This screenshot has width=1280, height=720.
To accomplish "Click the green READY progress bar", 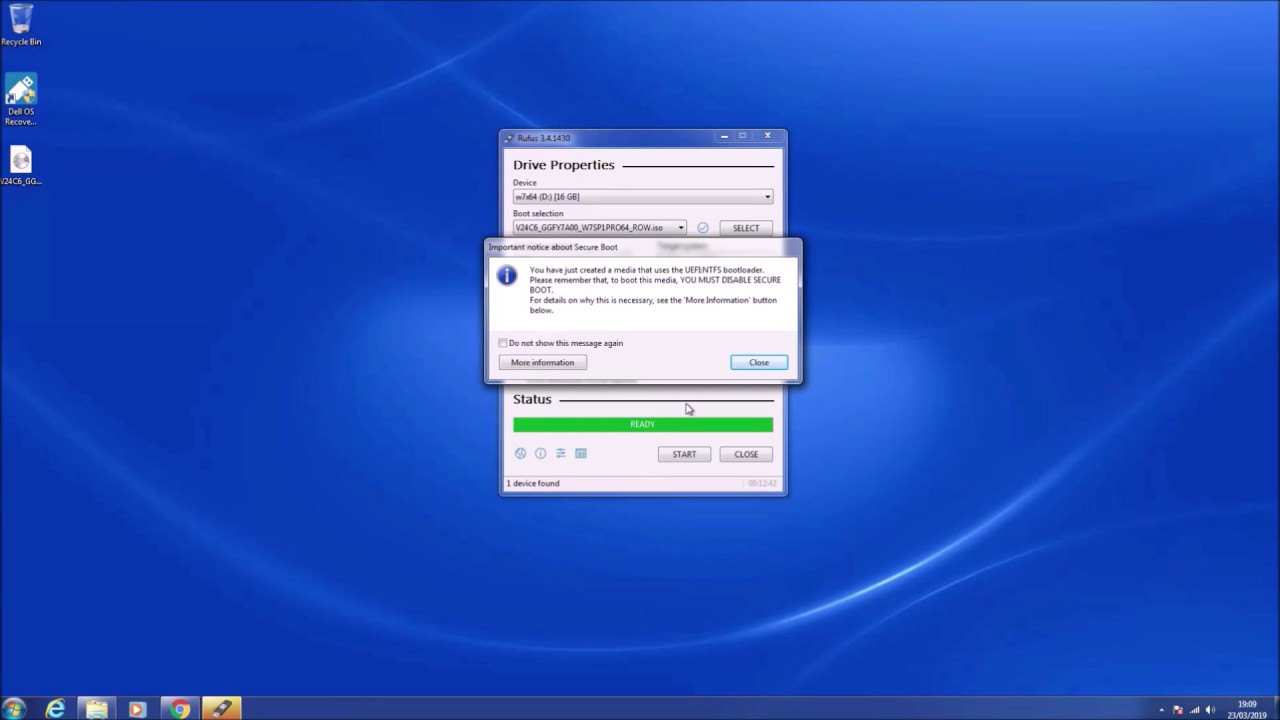I will (643, 425).
